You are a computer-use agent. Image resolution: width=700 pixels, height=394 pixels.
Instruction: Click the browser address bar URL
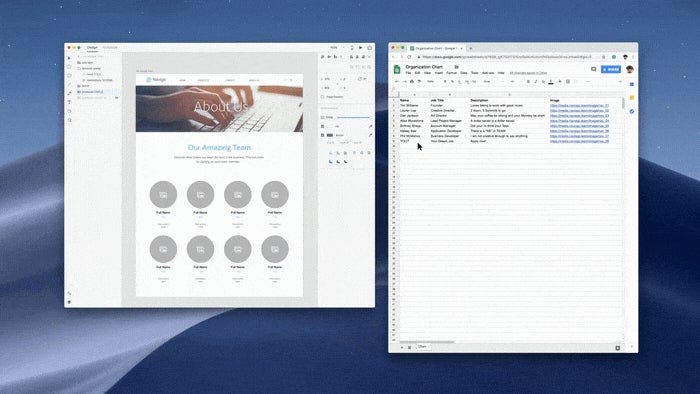coord(507,57)
